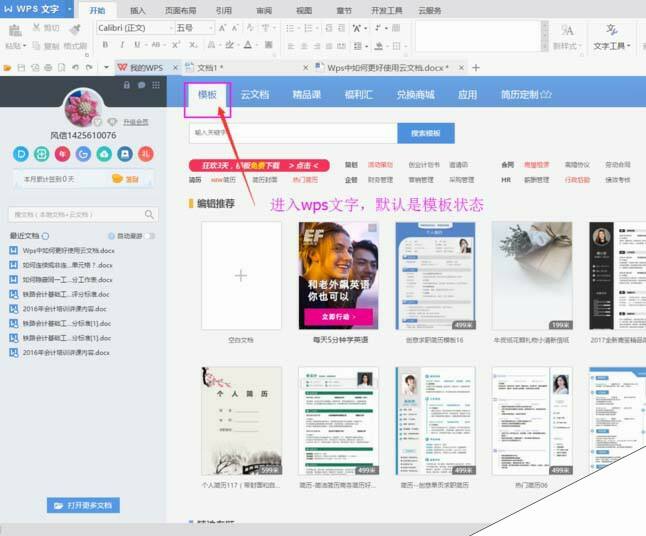
Task: Click the 签到 sign-in button
Action: [x=126, y=179]
